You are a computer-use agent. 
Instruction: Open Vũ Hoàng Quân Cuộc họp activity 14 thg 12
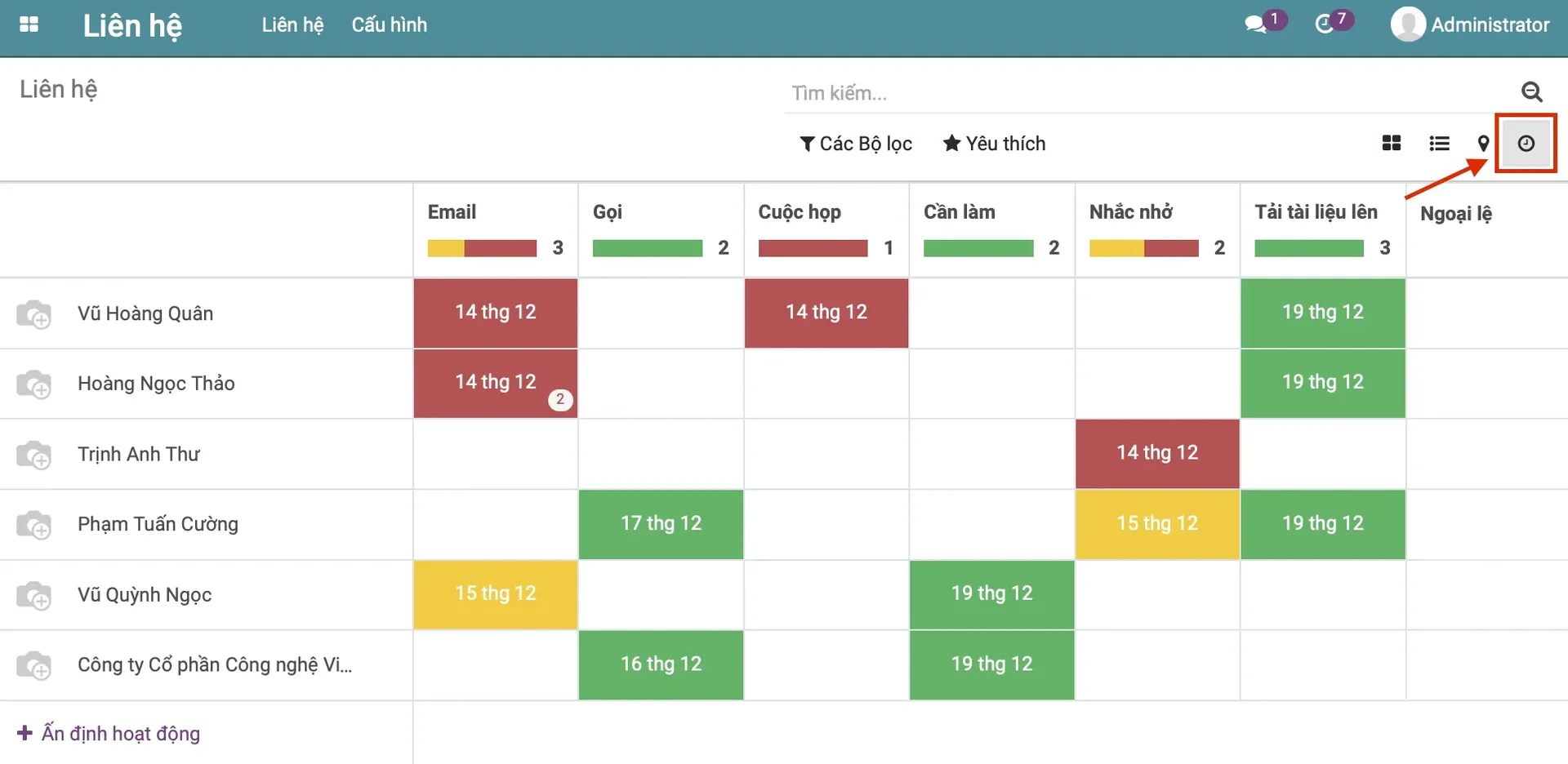pos(826,313)
